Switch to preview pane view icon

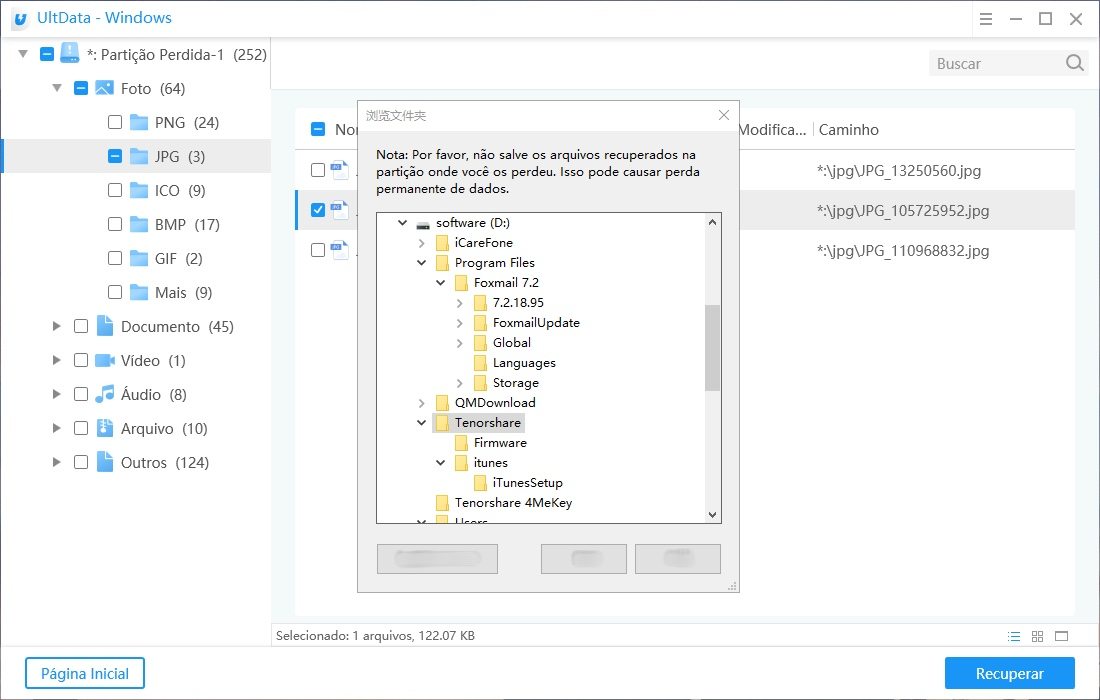pos(1061,636)
